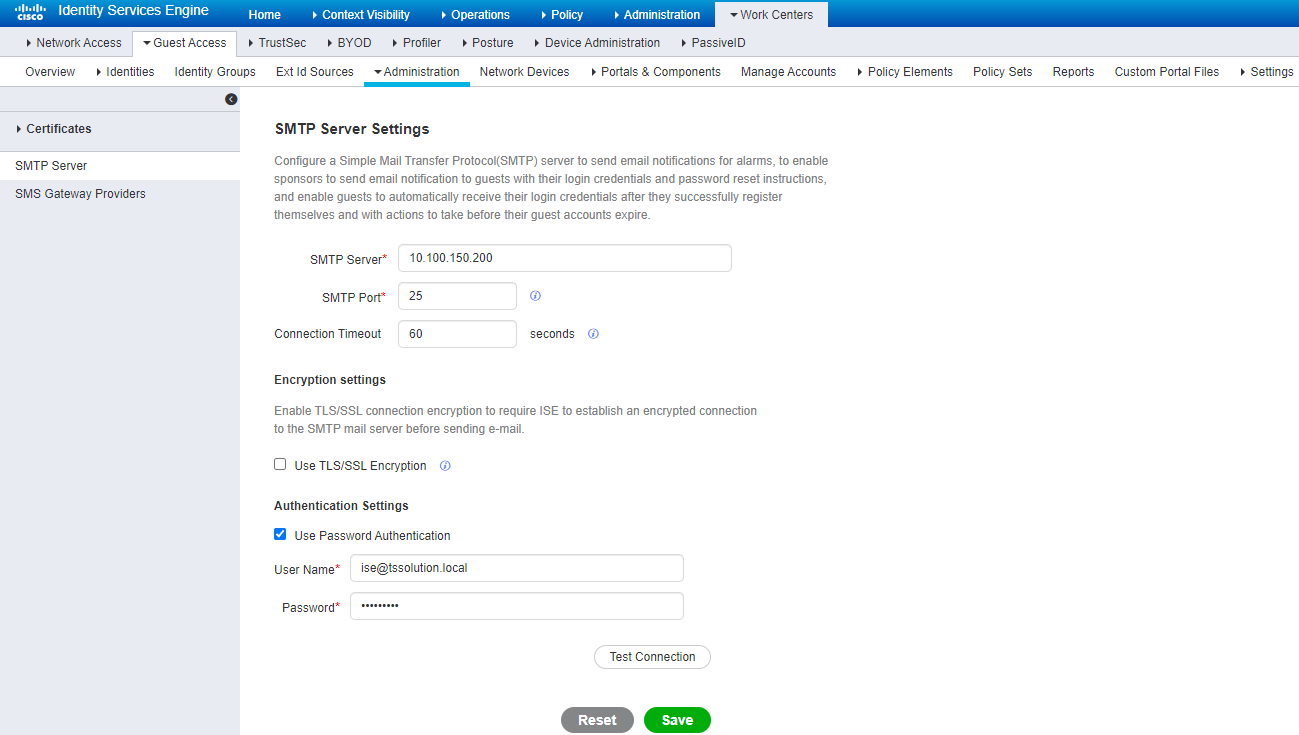Open info icon next to SMTP Port
1299x735 pixels.
(x=535, y=296)
